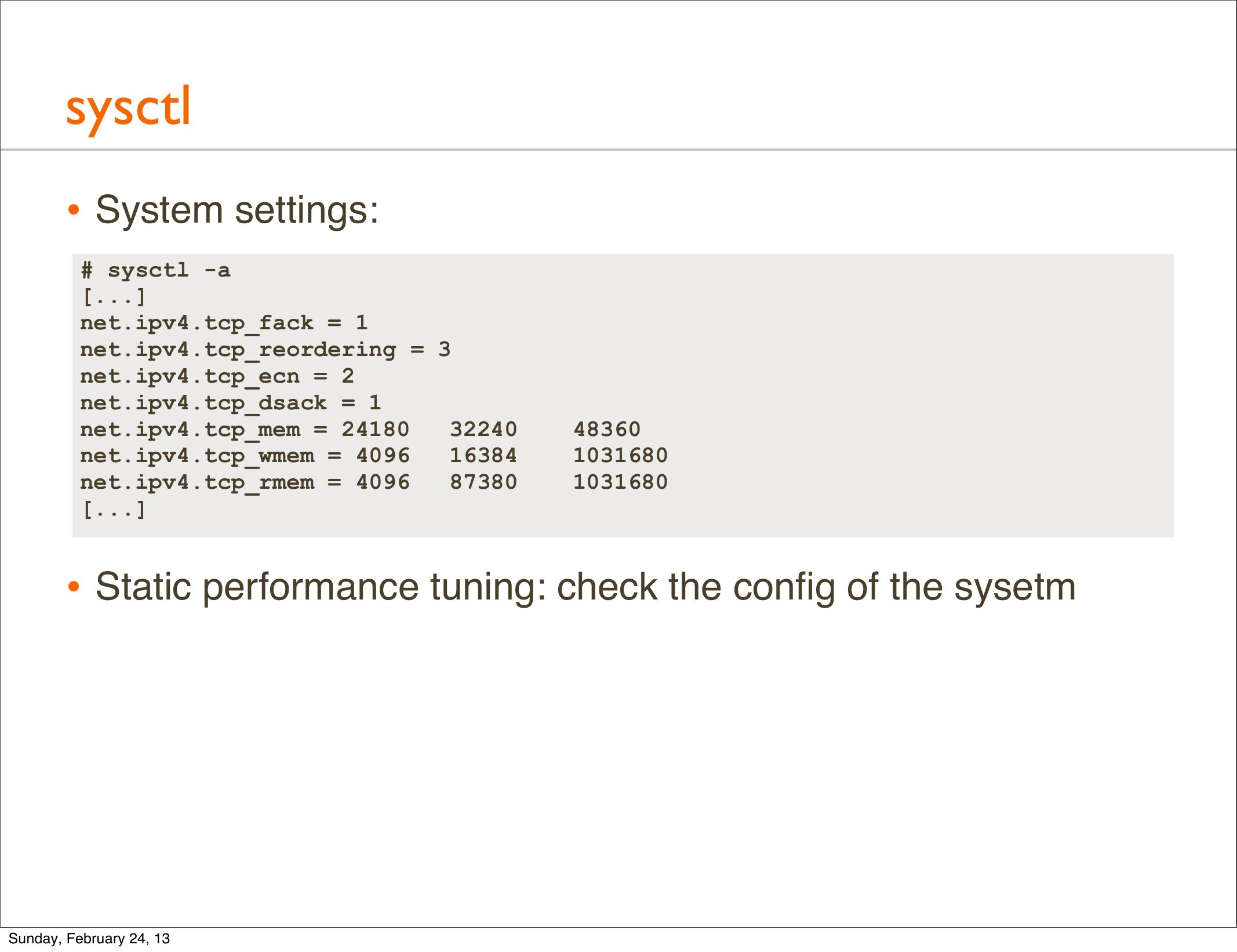Click the "Sunday, February 24, 13" footer date

[x=89, y=939]
